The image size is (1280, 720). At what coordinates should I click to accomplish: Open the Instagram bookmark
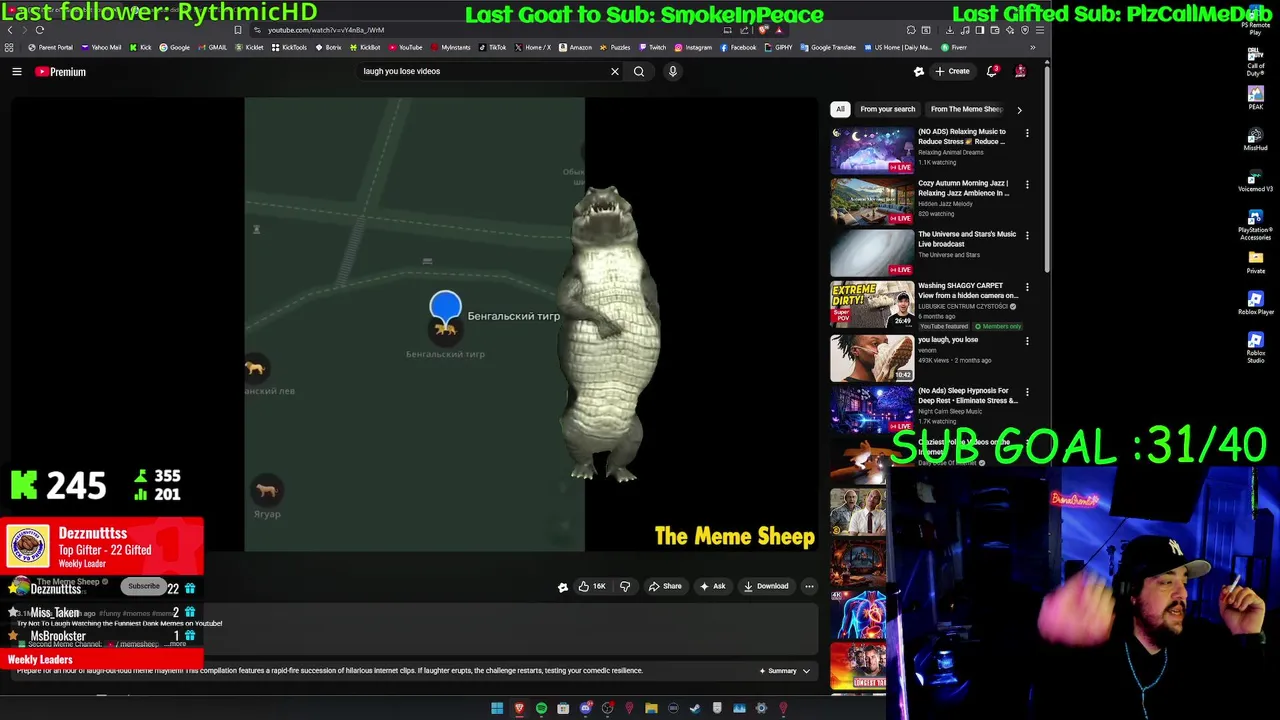pos(693,47)
